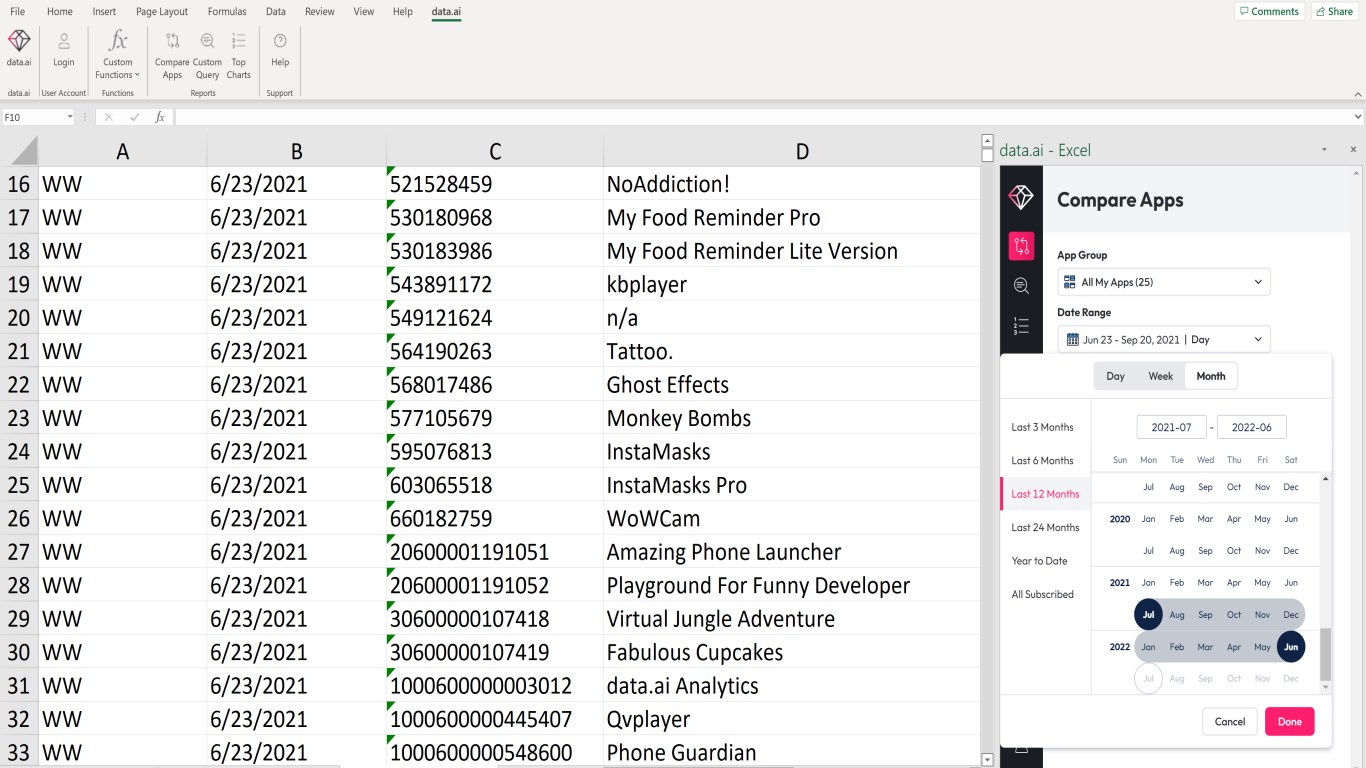Viewport: 1366px width, 768px height.
Task: Choose the All Subscribed preset
Action: 1043,594
